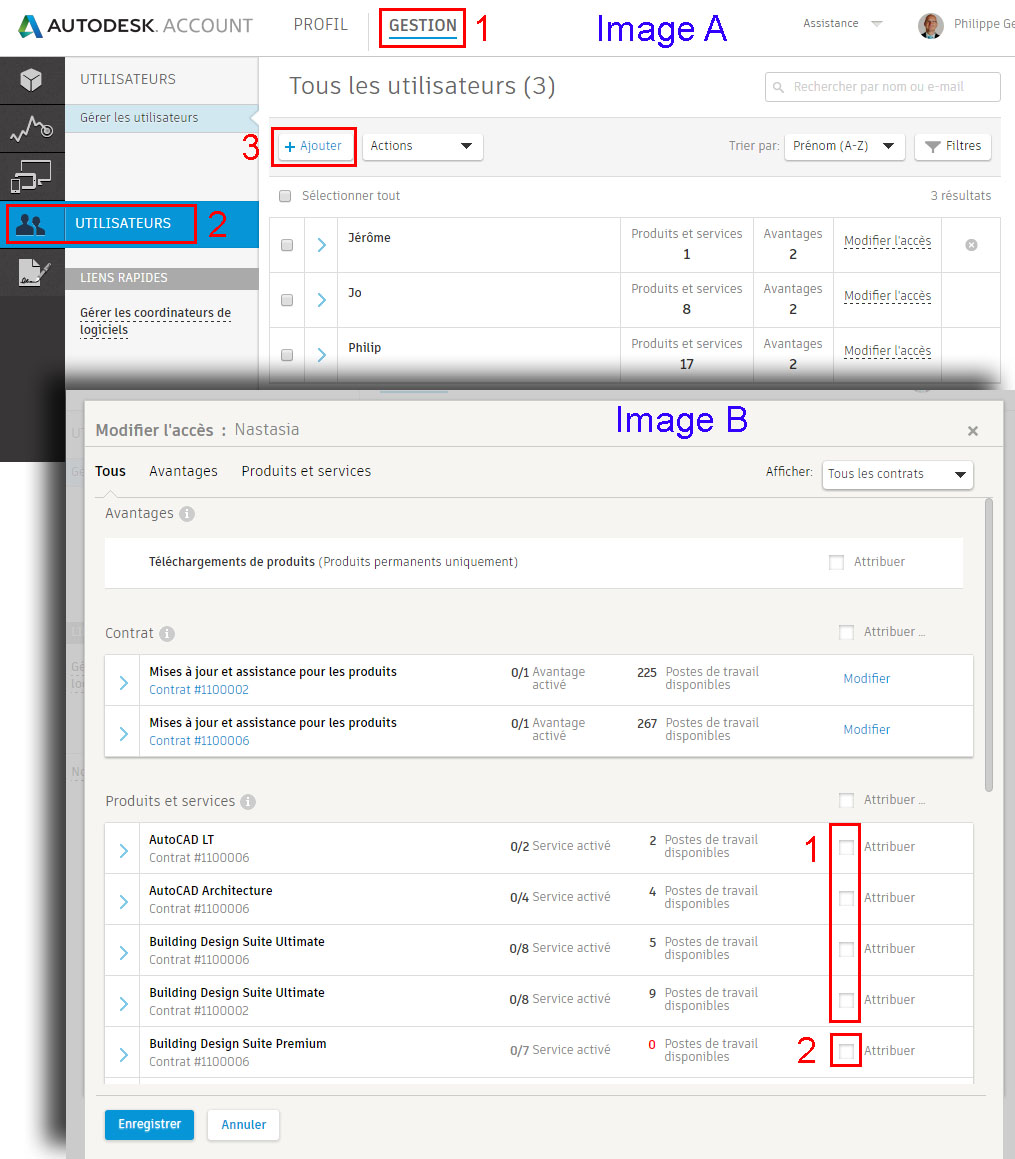1015x1159 pixels.
Task: Check the Attribuer all checkbox in Contrat section
Action: click(x=846, y=632)
